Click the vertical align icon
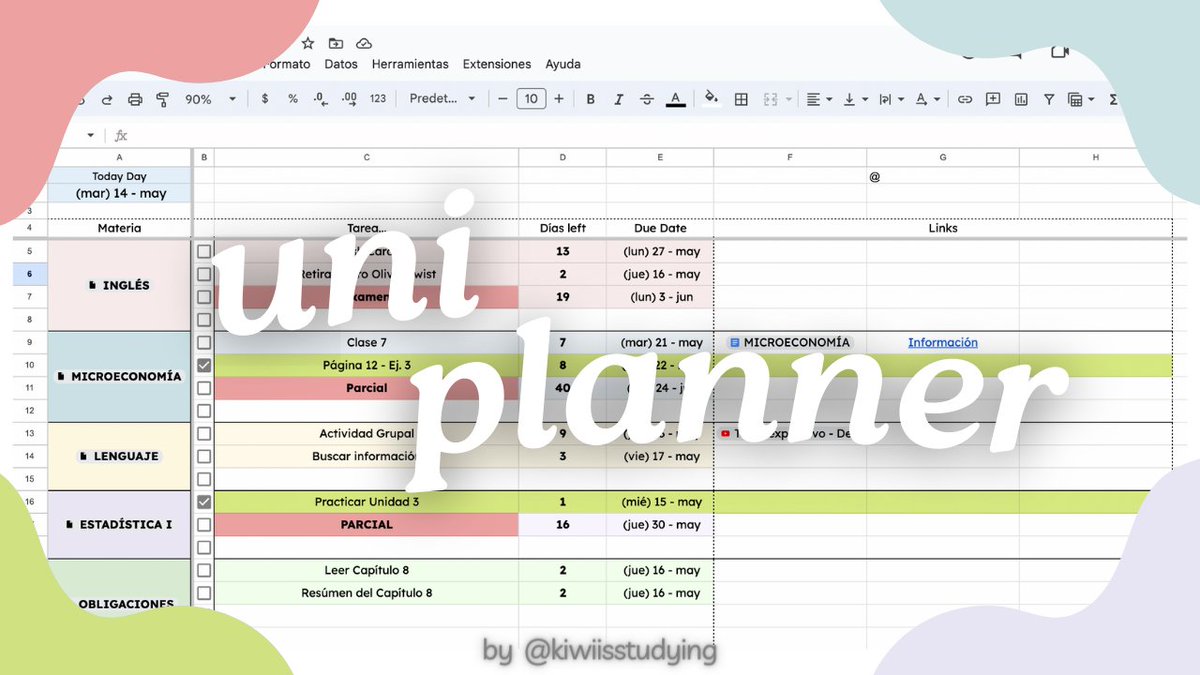 tap(850, 99)
